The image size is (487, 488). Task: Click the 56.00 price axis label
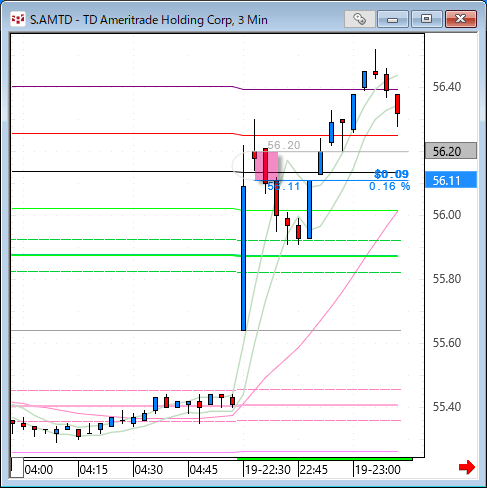(x=447, y=215)
